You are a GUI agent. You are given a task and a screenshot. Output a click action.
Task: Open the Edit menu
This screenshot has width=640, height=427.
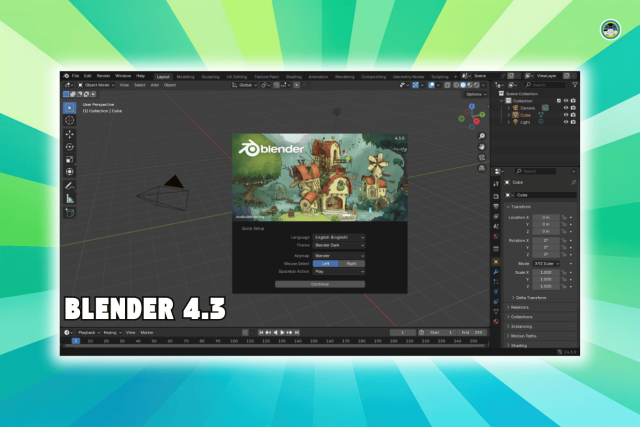click(88, 75)
